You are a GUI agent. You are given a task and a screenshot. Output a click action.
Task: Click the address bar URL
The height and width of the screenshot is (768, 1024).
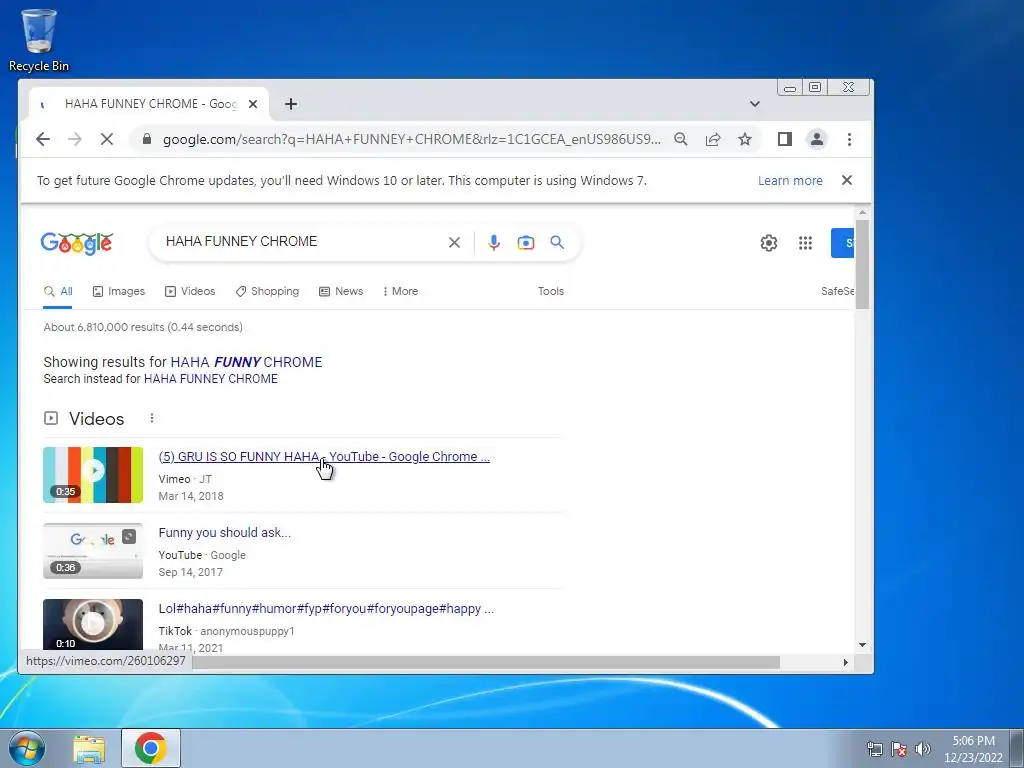pyautogui.click(x=411, y=139)
